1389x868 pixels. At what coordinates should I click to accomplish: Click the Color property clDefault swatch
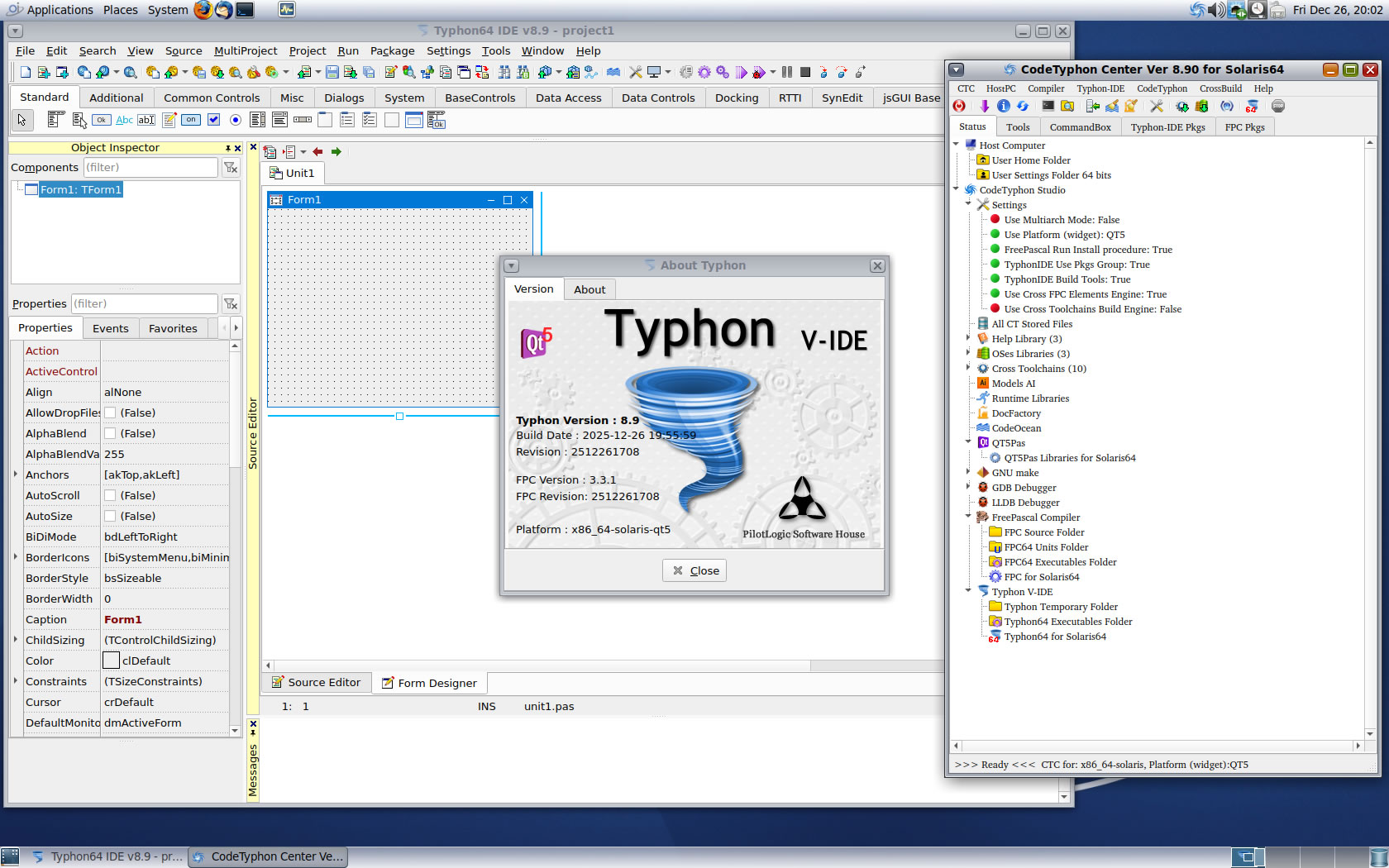pyautogui.click(x=112, y=661)
